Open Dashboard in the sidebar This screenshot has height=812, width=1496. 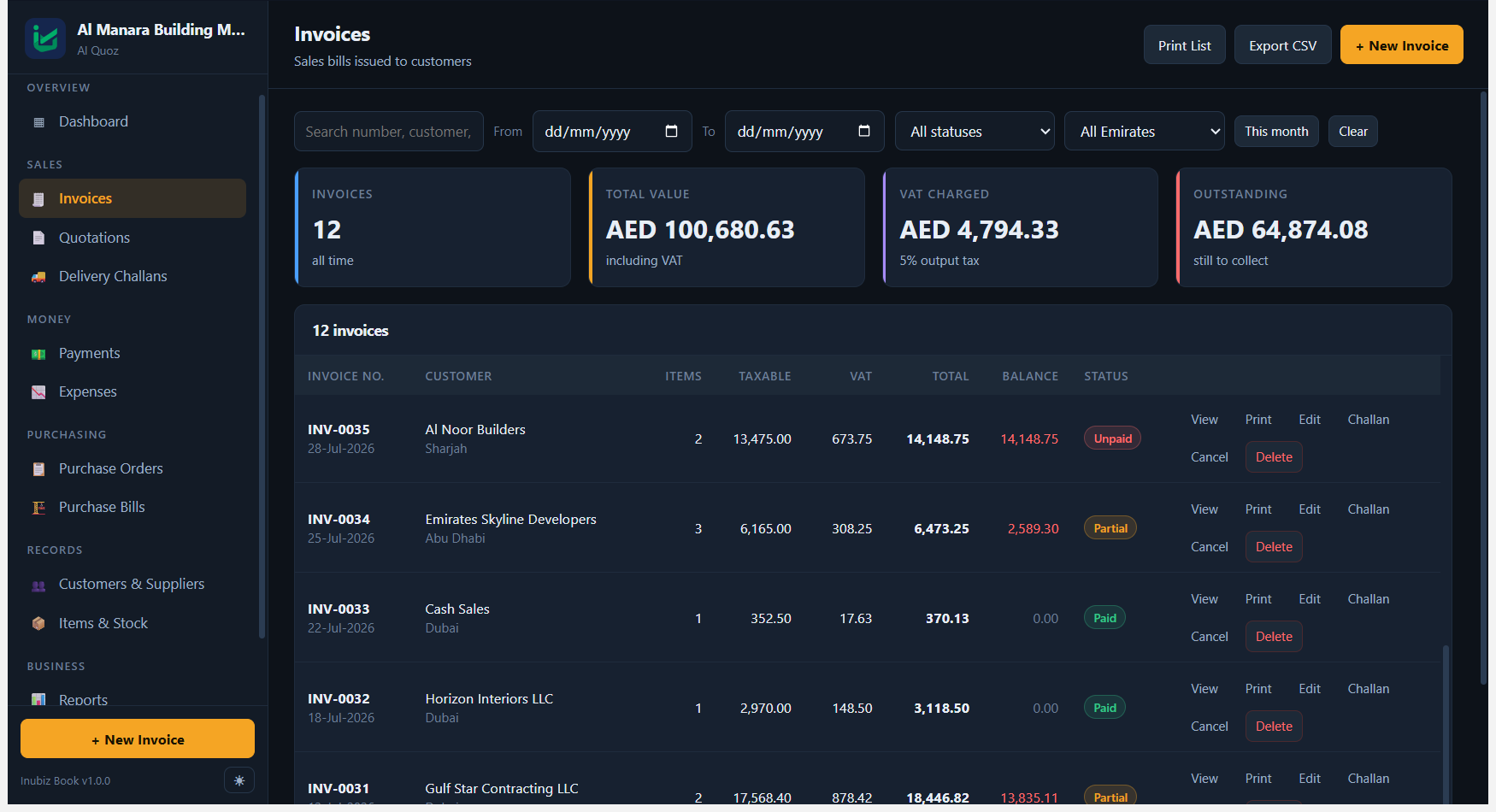click(x=133, y=121)
